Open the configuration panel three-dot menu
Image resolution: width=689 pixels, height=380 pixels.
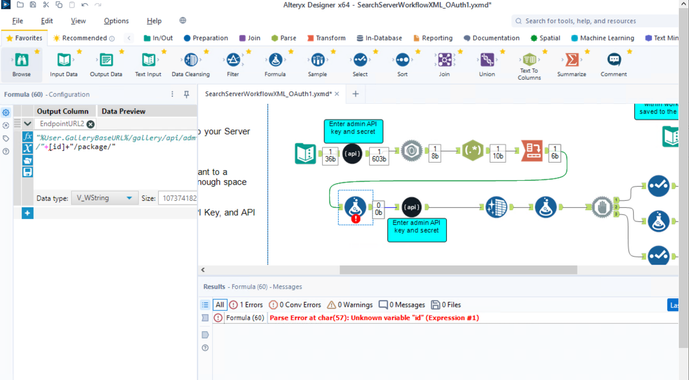172,94
